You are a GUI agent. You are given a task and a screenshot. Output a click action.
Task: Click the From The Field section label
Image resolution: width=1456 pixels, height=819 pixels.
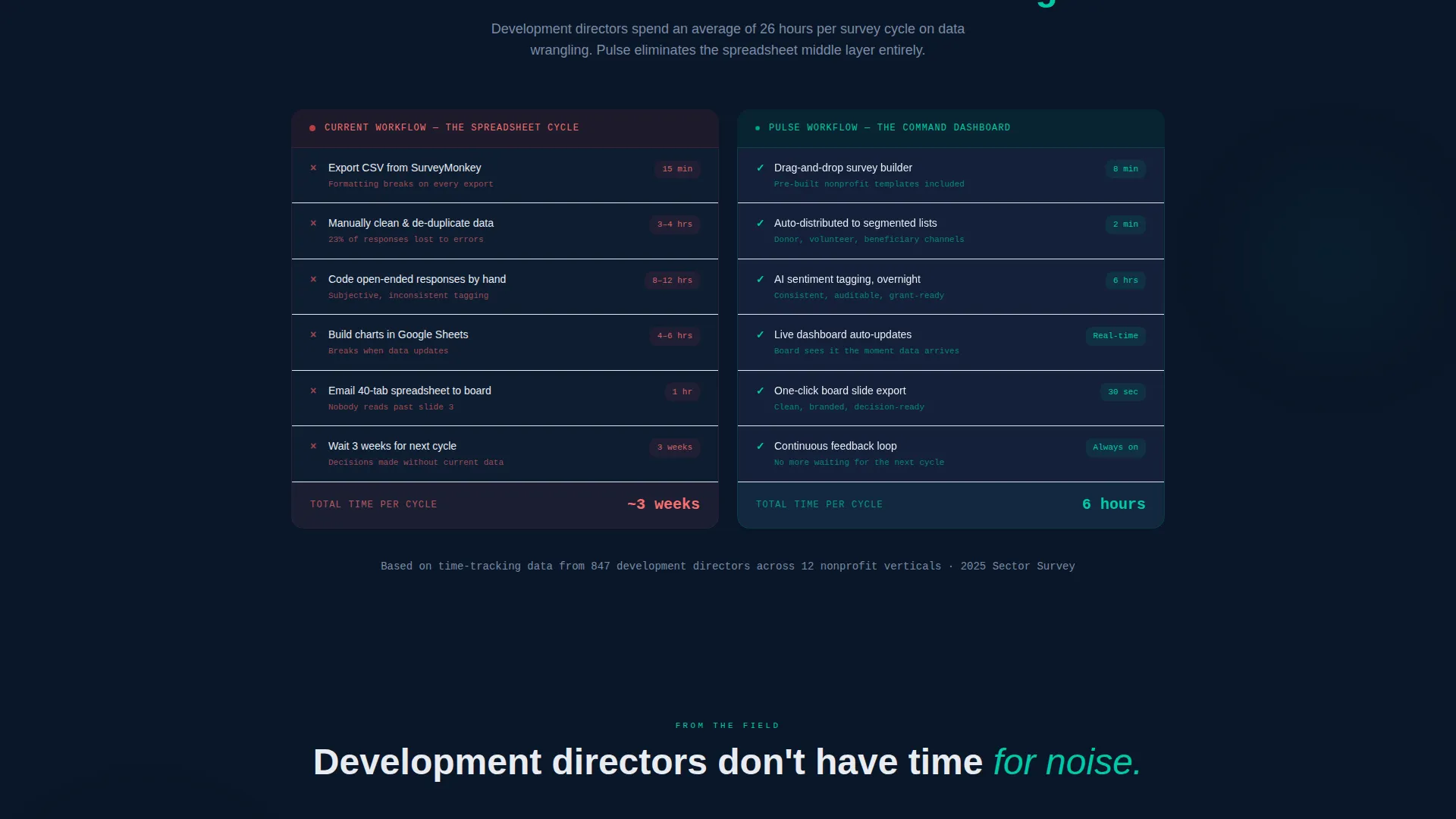coord(728,726)
